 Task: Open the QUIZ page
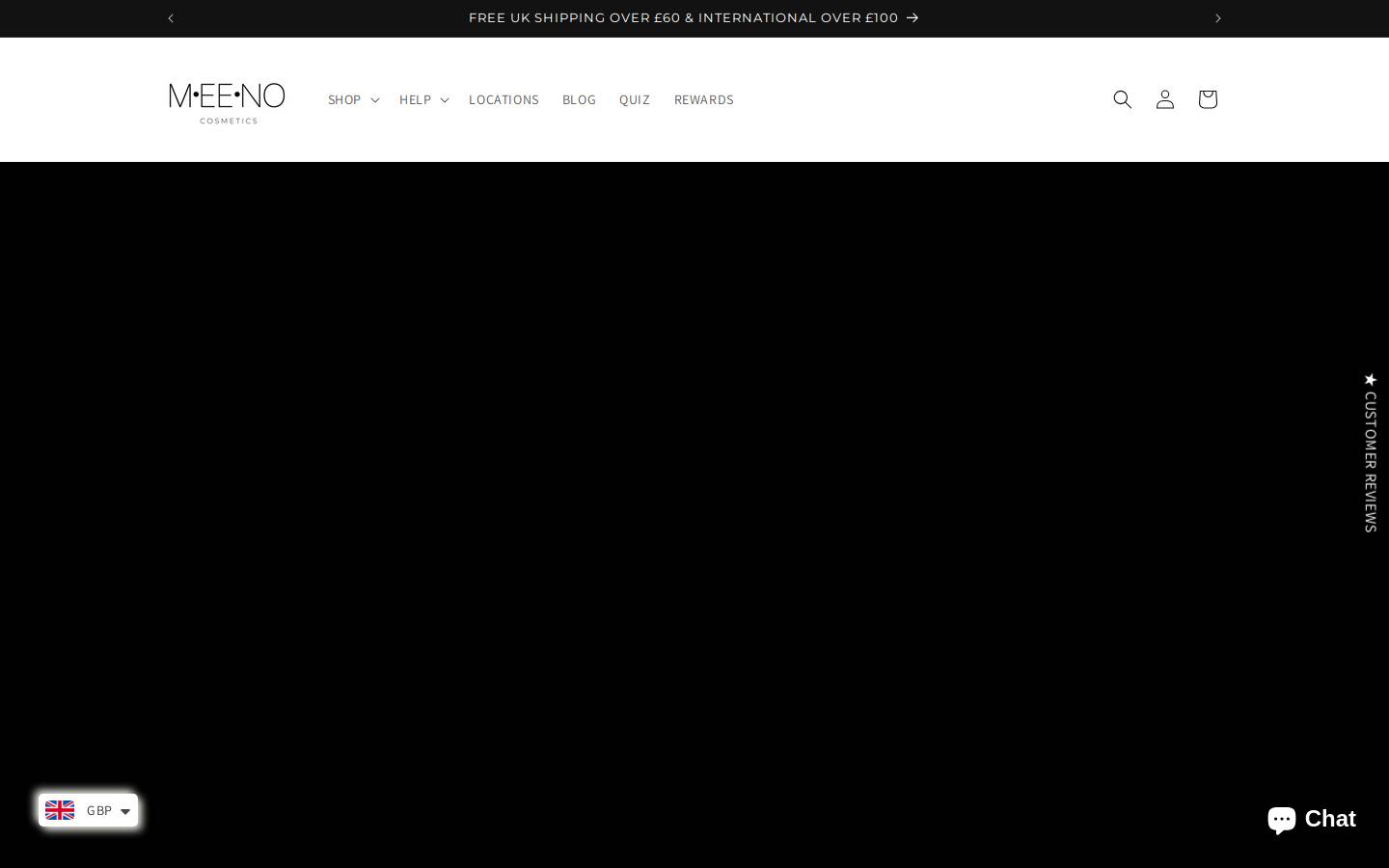[x=635, y=99]
